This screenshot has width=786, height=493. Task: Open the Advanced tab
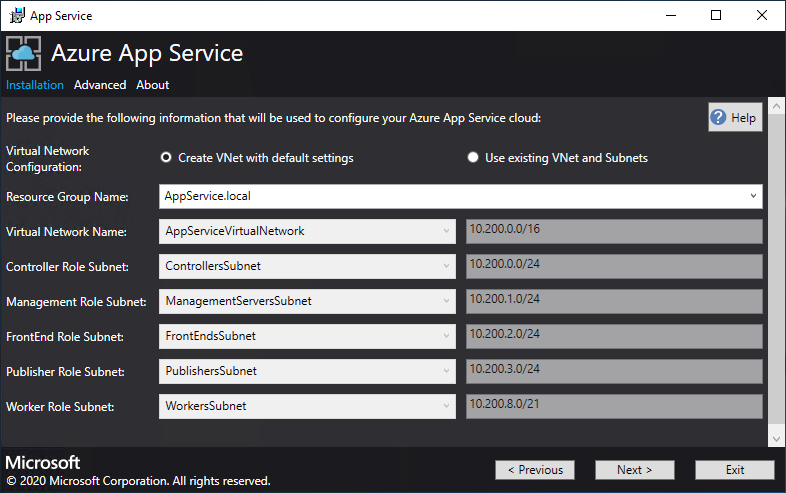click(x=100, y=85)
